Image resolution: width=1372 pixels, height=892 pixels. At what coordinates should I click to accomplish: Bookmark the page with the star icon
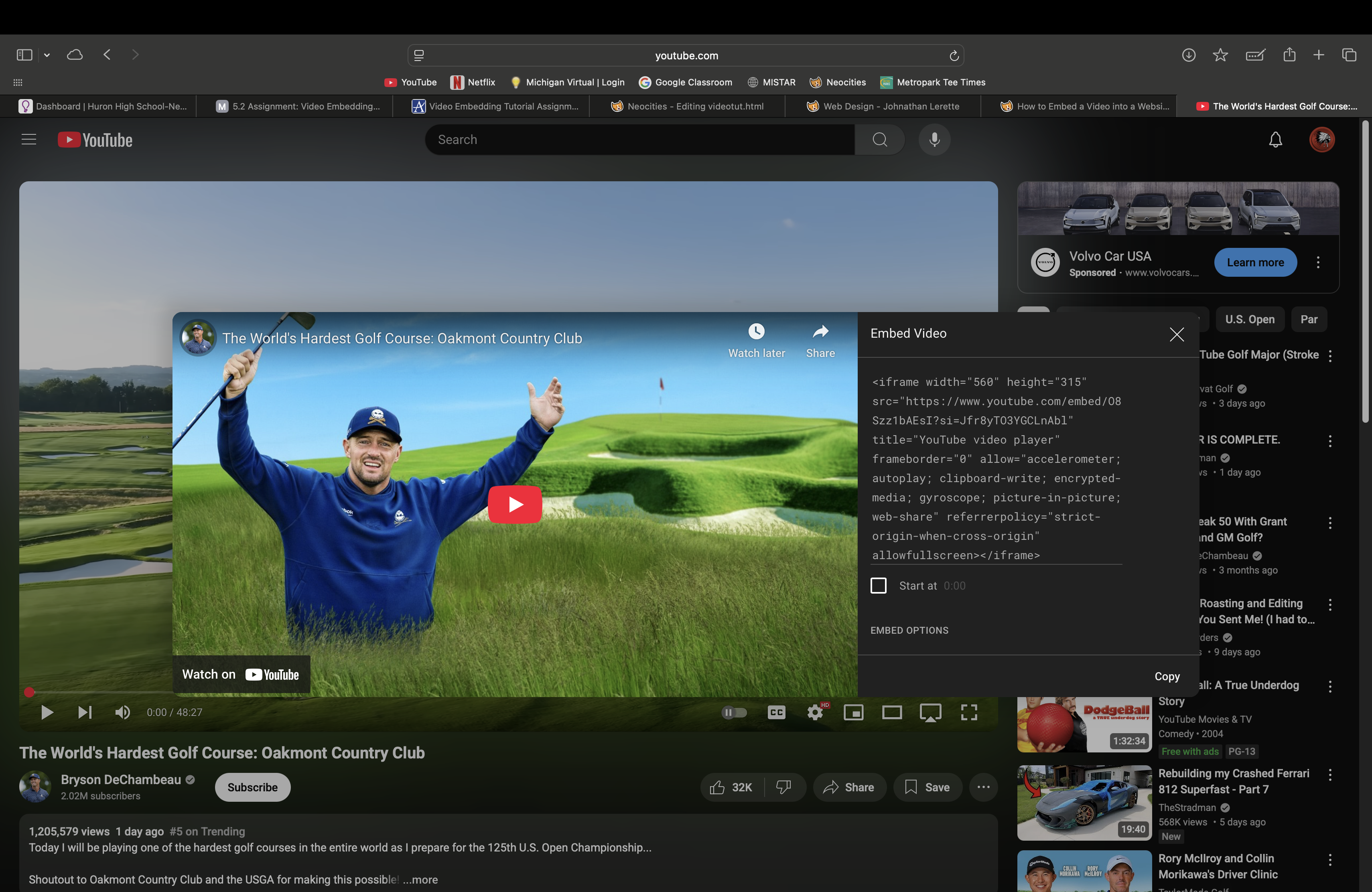point(1220,55)
